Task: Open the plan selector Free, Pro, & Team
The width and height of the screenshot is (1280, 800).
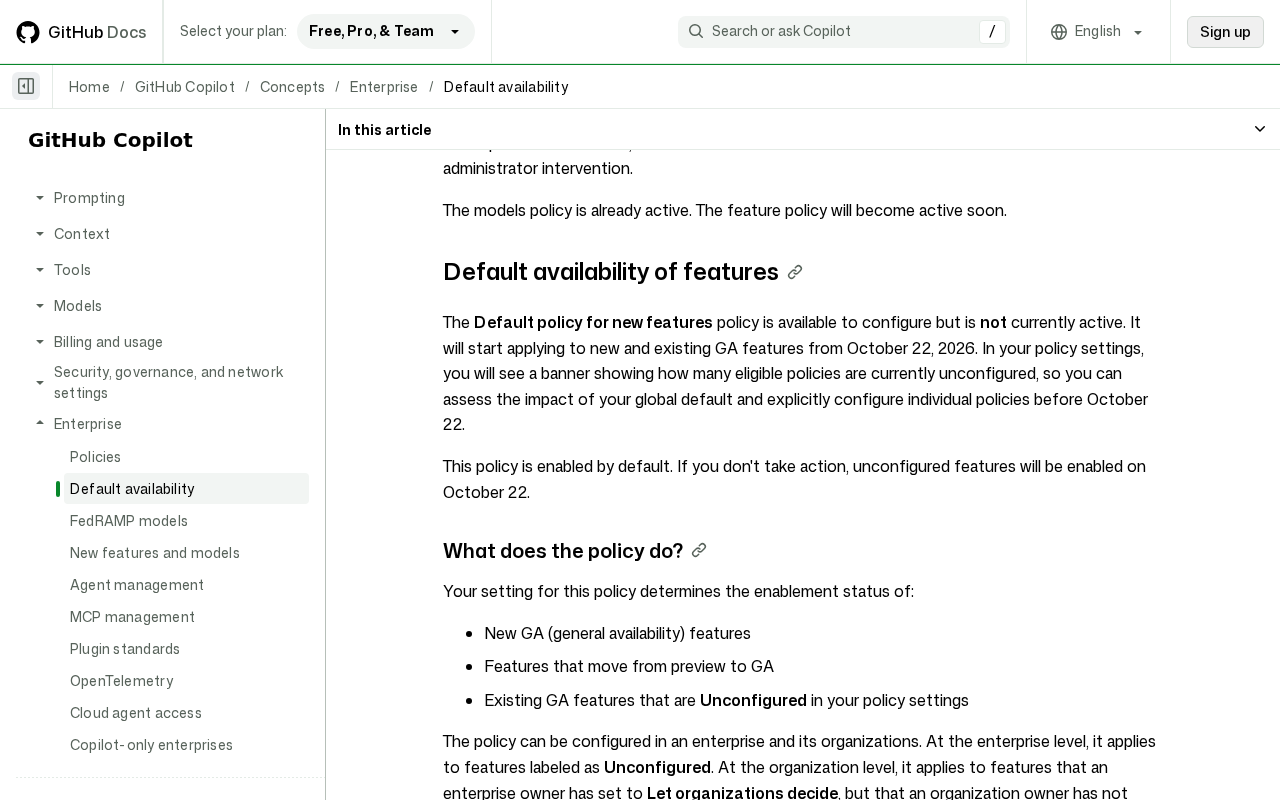Action: pyautogui.click(x=386, y=31)
